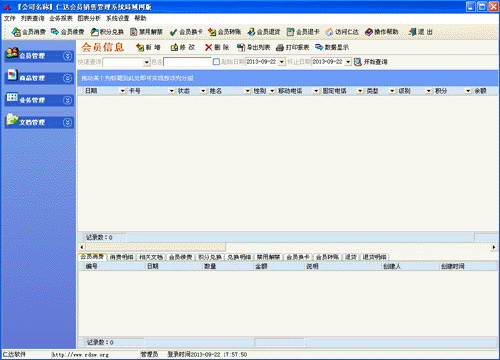The height and width of the screenshot is (360, 500).
Task: Click the 会员管理 people icon in sidebar
Action: click(12, 53)
